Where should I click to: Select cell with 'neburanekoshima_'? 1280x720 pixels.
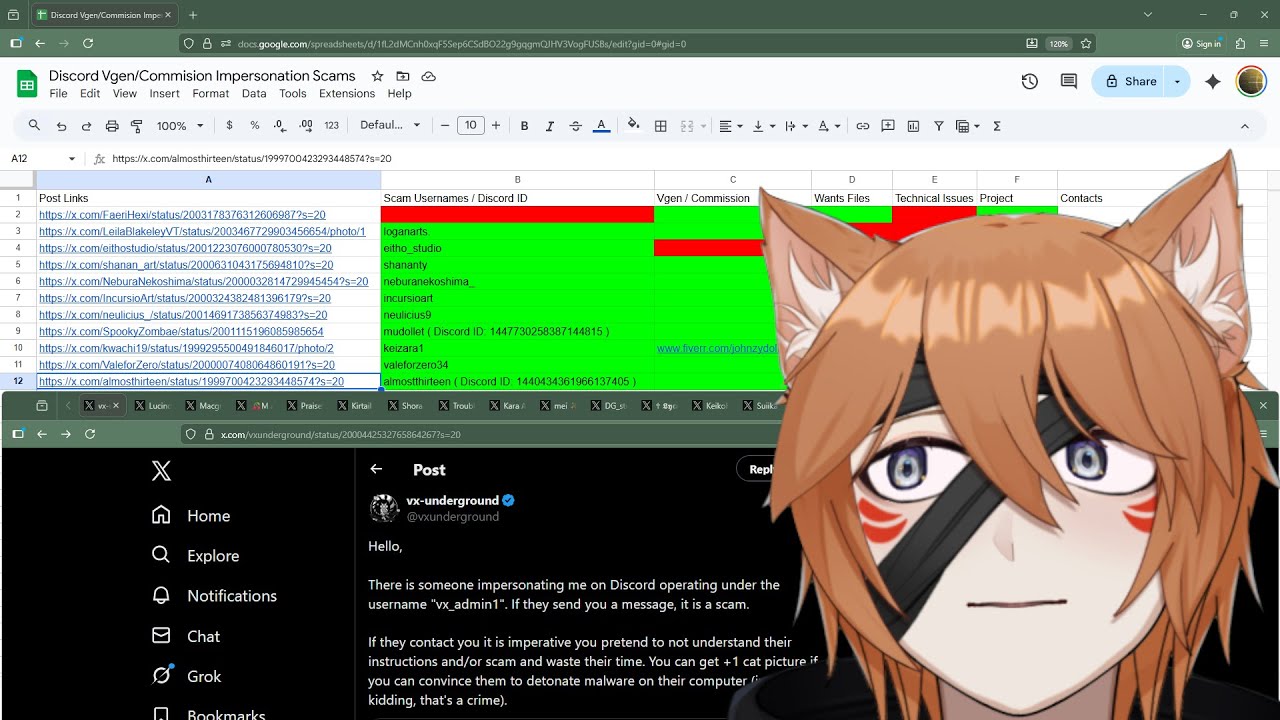517,282
